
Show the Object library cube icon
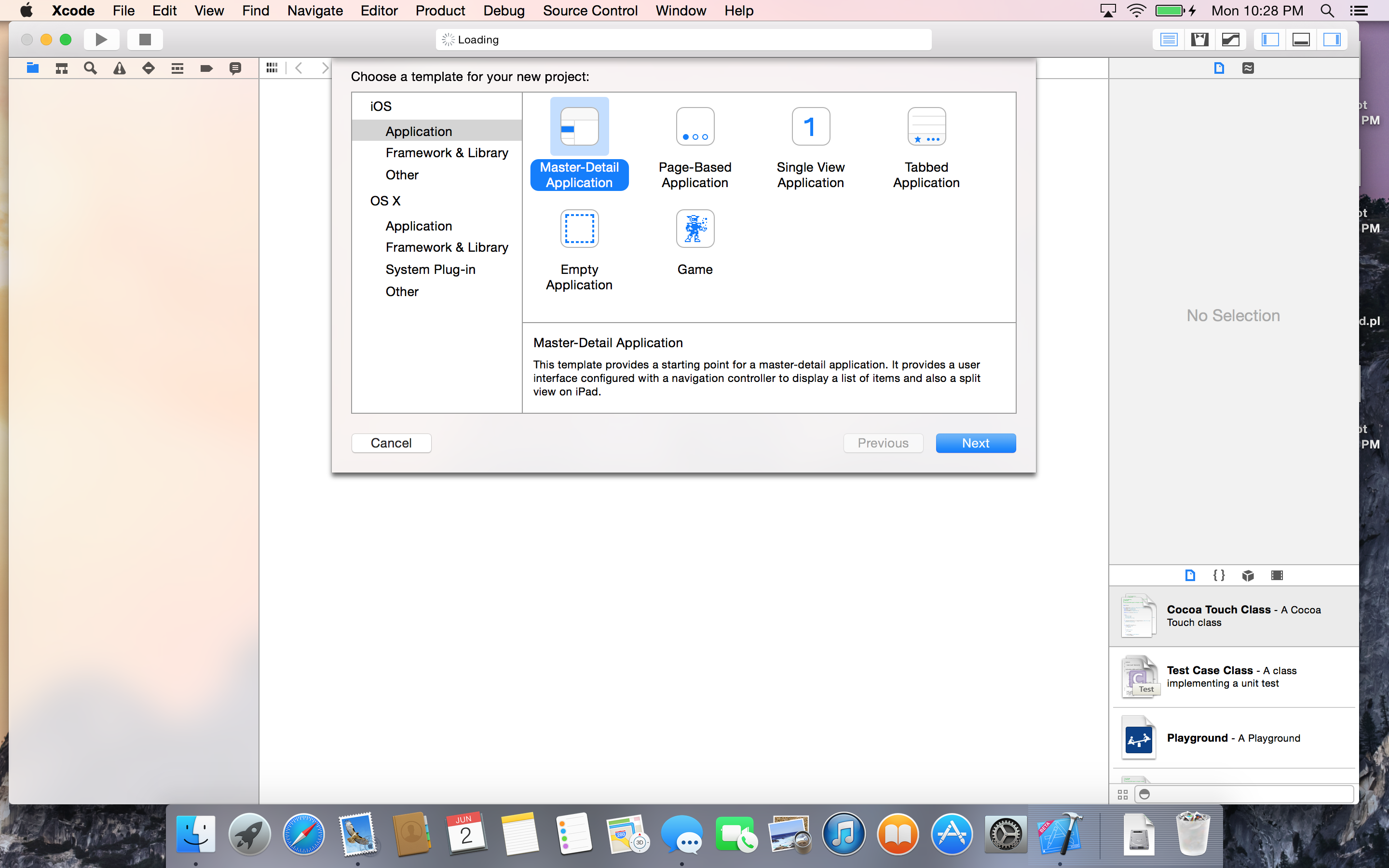click(x=1248, y=575)
